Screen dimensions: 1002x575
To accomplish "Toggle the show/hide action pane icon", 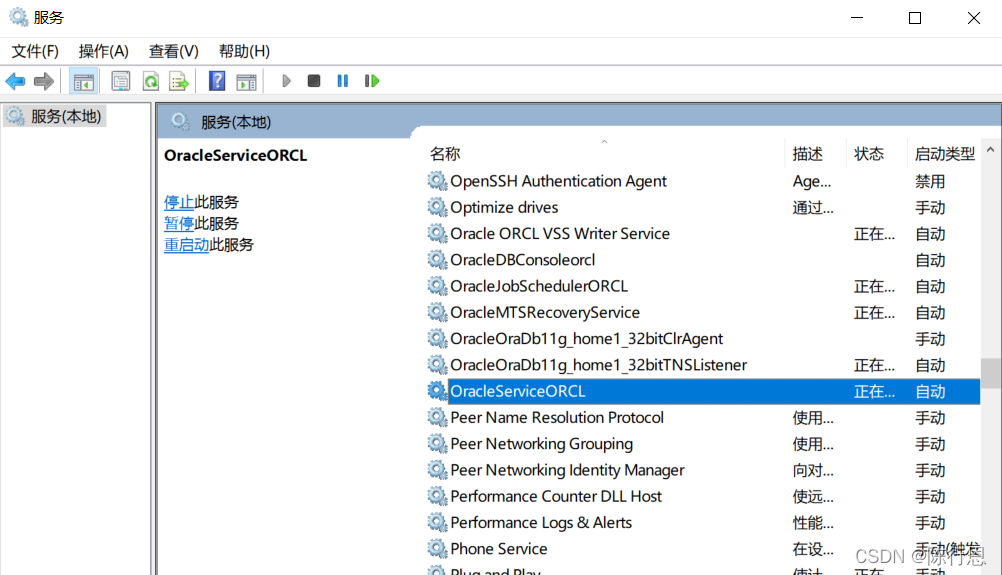I will point(246,81).
